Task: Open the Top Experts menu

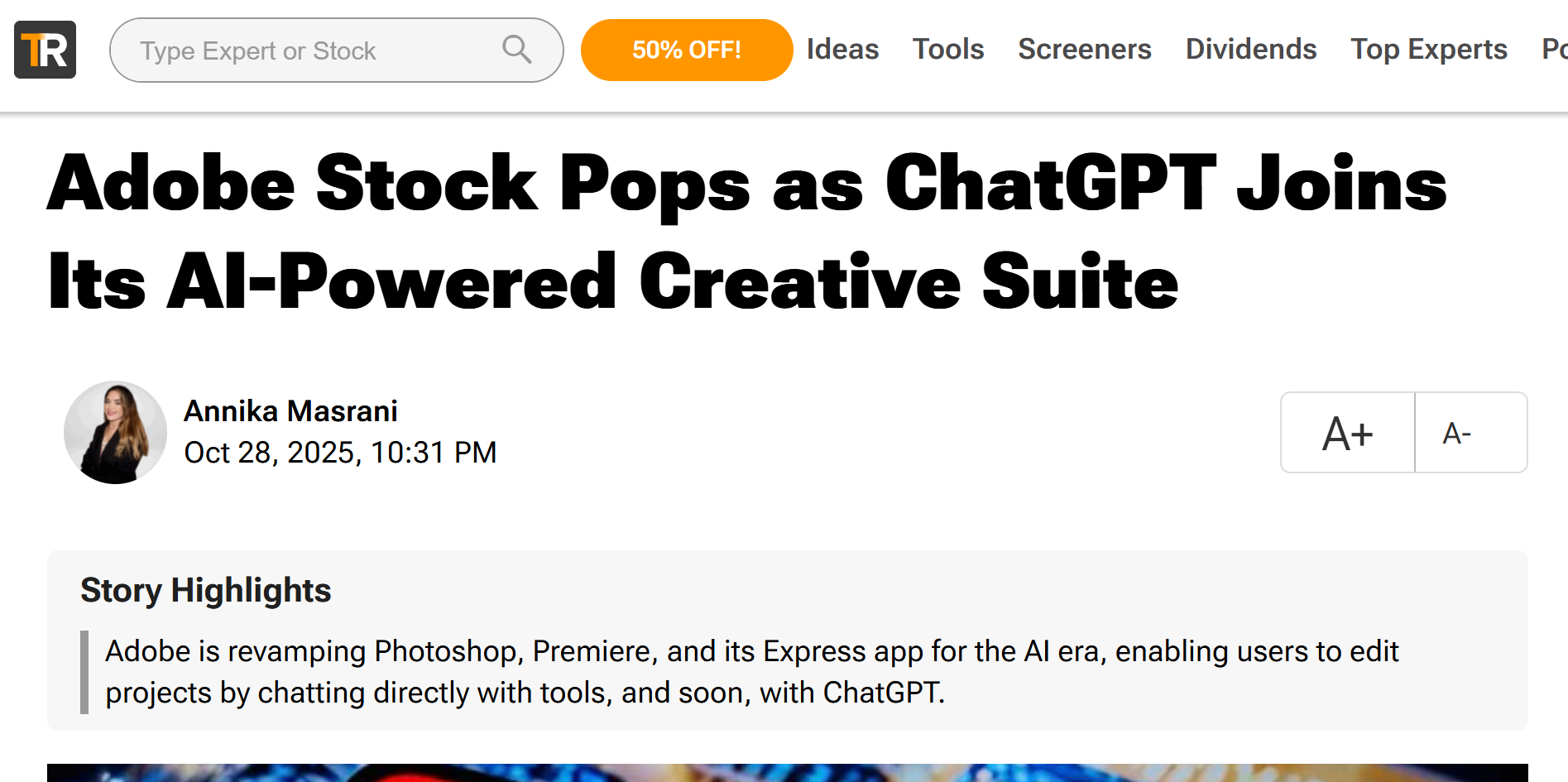Action: [1428, 50]
